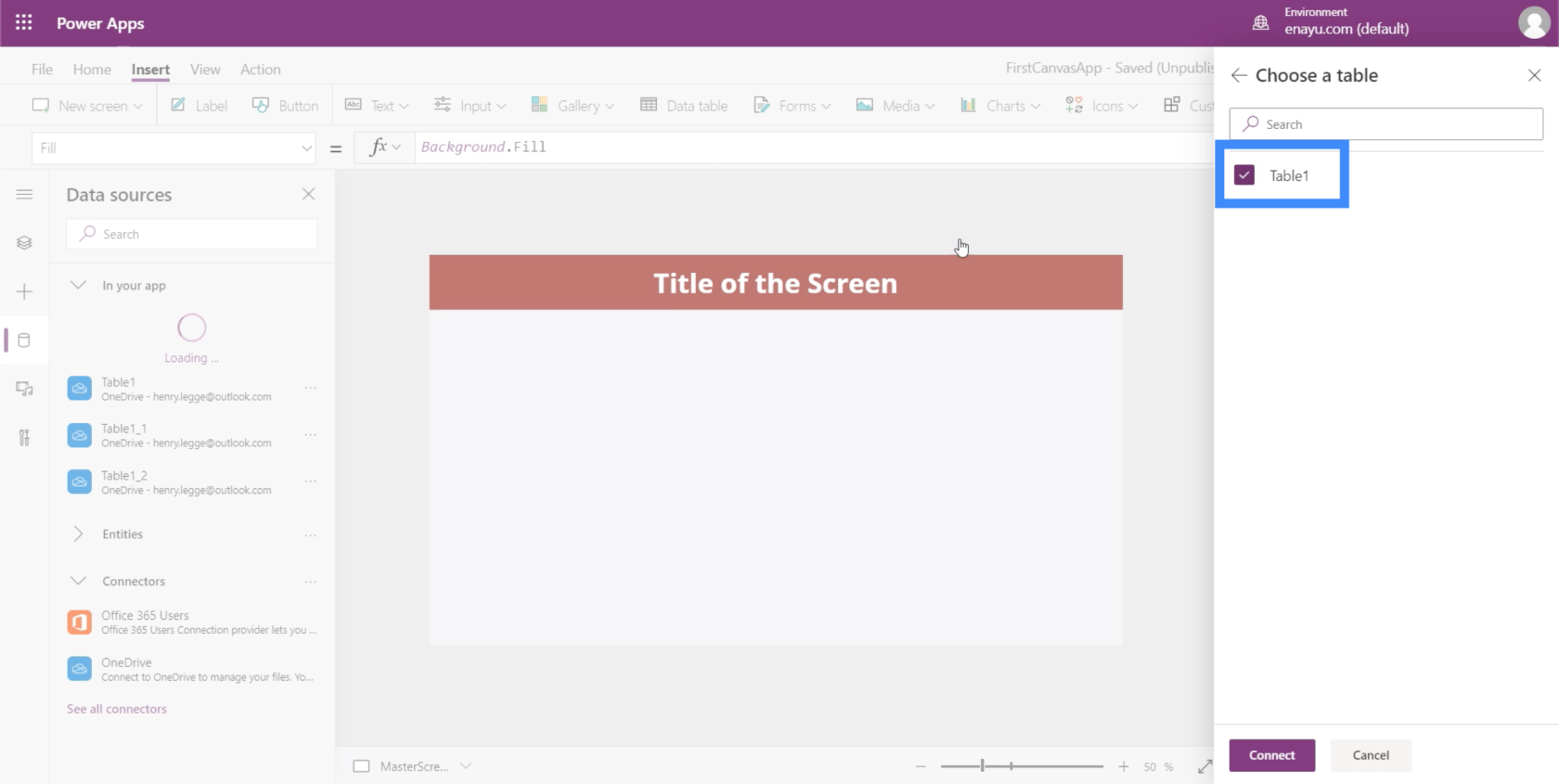The width and height of the screenshot is (1559, 784).
Task: Open more options for Entities
Action: (x=311, y=535)
